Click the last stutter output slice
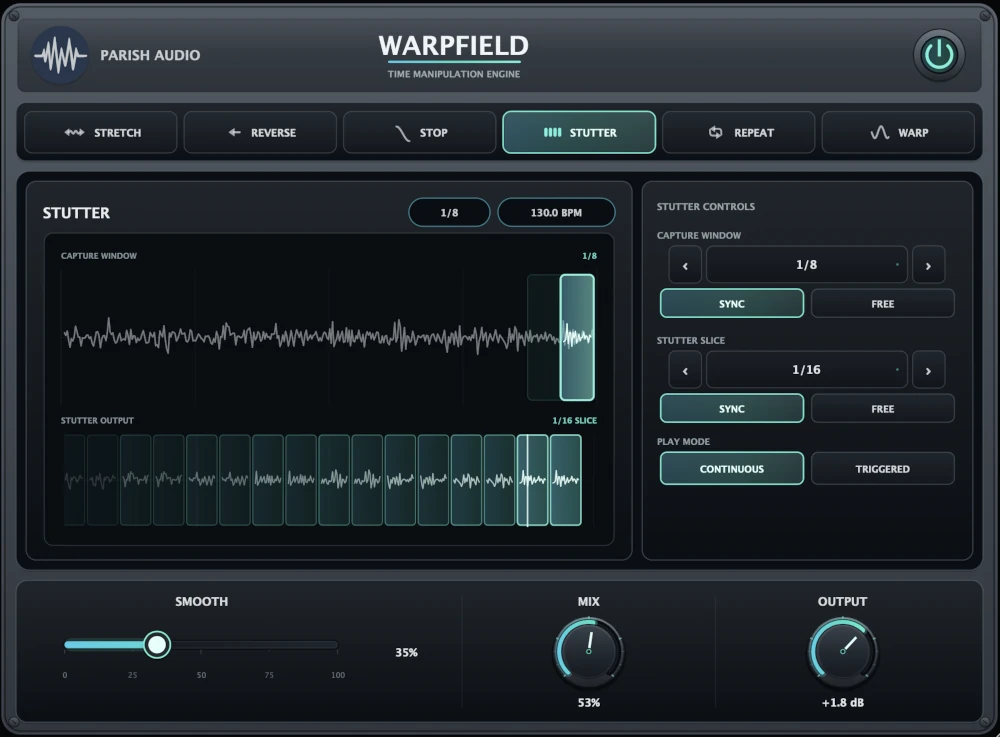 pyautogui.click(x=566, y=480)
